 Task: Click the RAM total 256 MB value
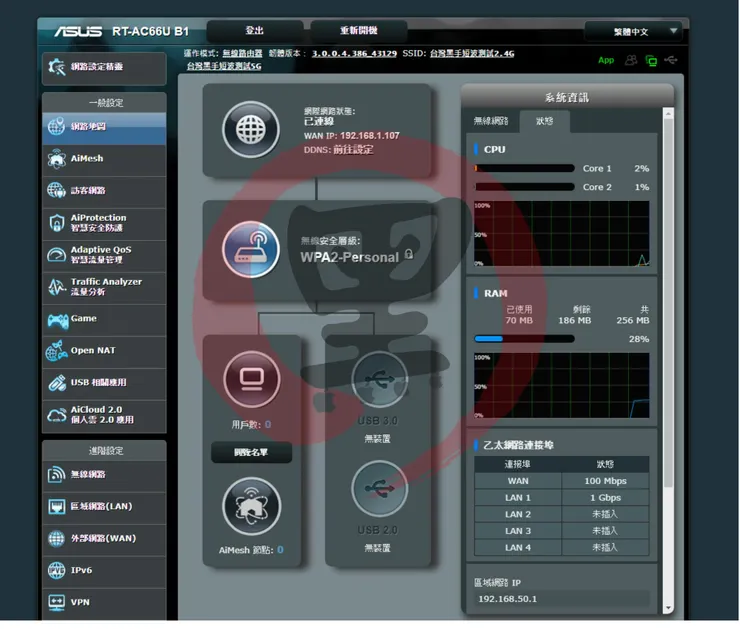(633, 321)
